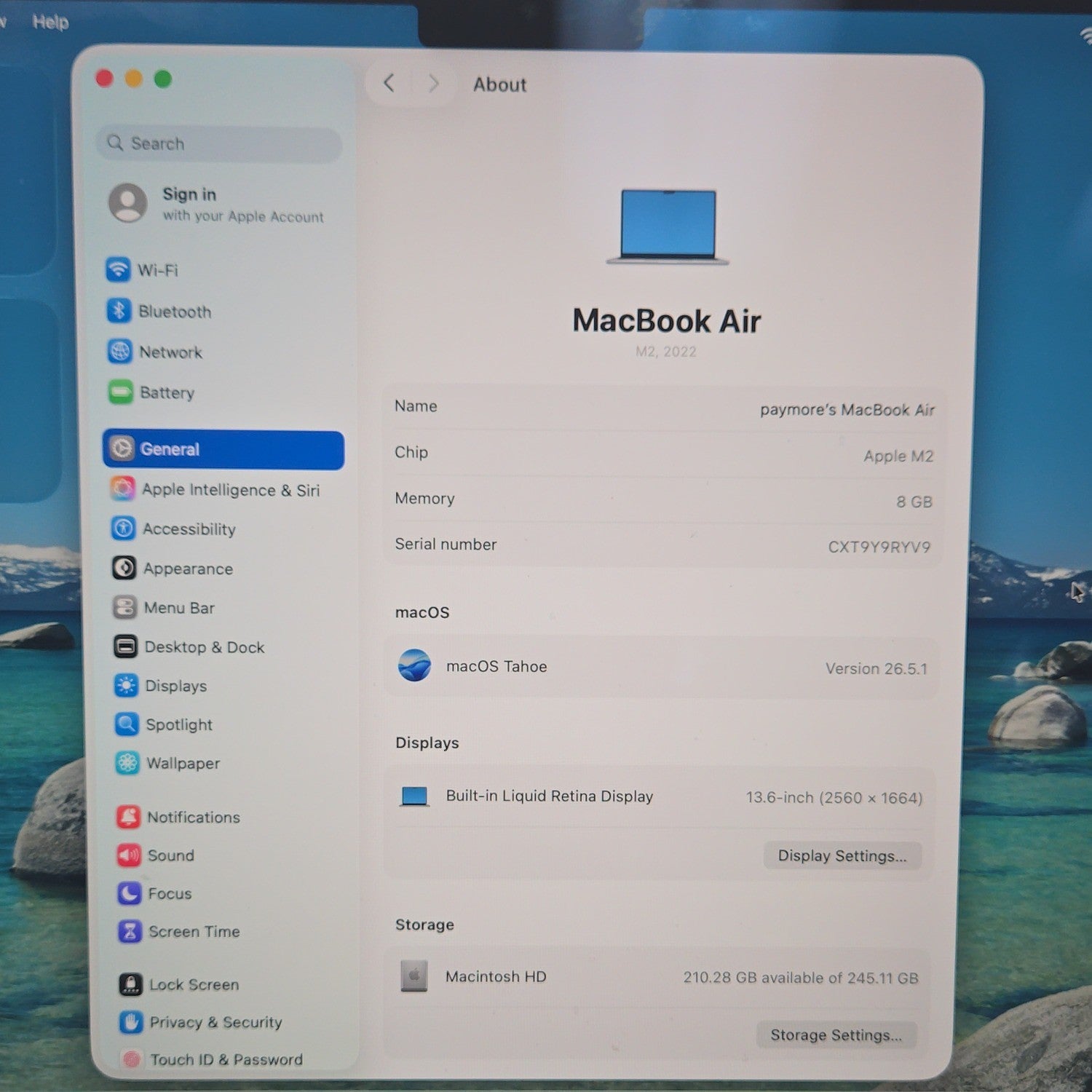Go back with the left chevron
The image size is (1092, 1092).
click(389, 83)
